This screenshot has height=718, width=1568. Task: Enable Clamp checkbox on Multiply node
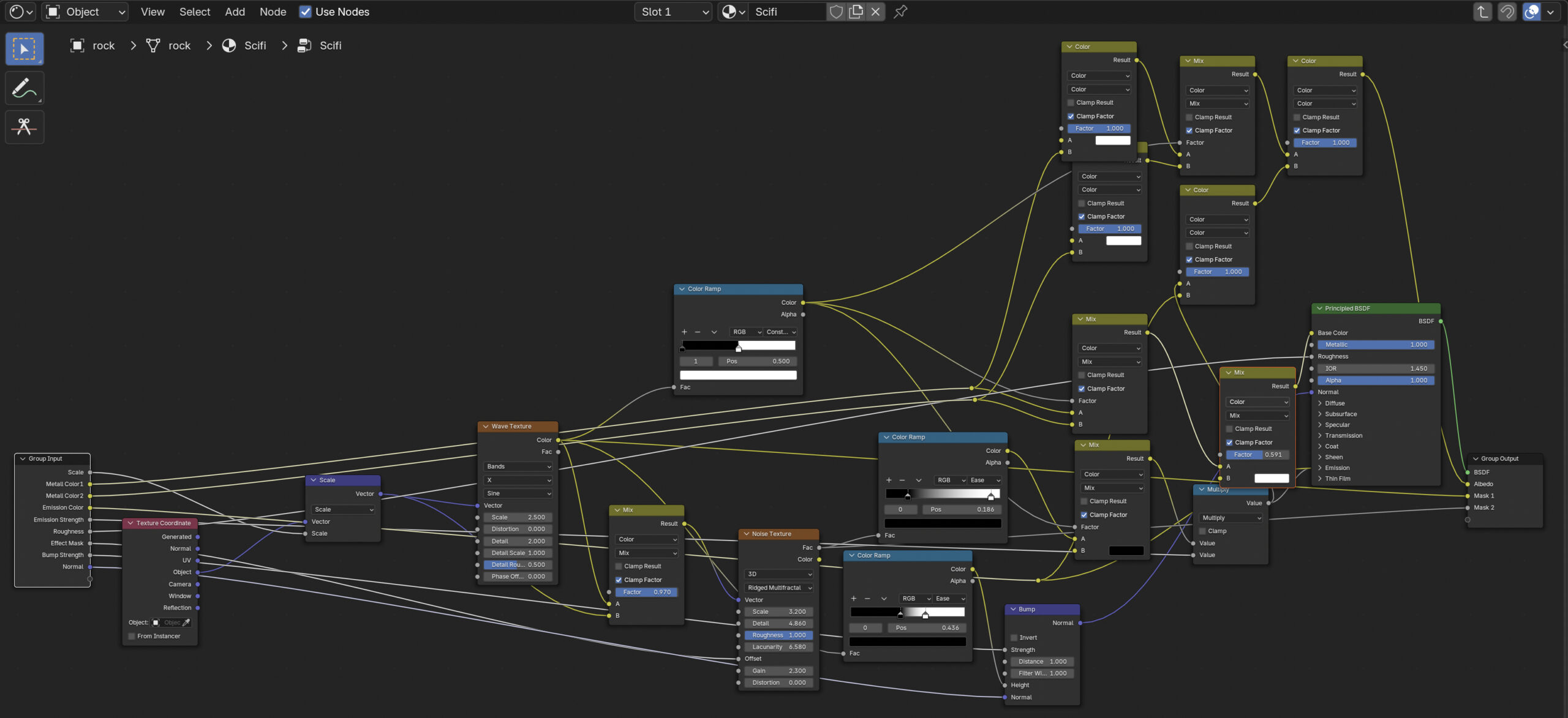pos(1202,531)
